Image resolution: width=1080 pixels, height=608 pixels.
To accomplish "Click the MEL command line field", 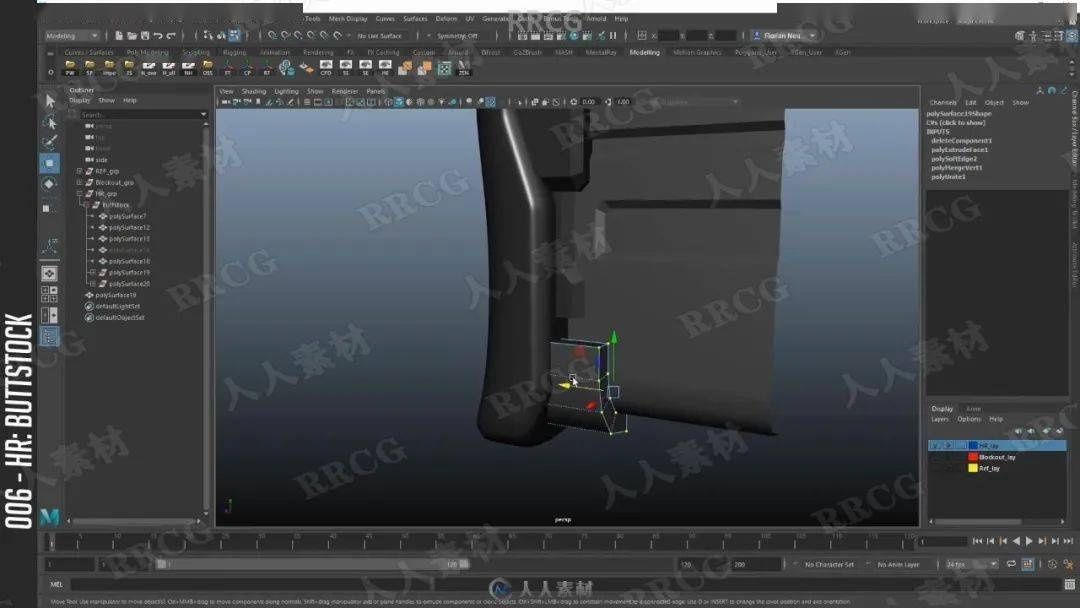I will coord(565,584).
